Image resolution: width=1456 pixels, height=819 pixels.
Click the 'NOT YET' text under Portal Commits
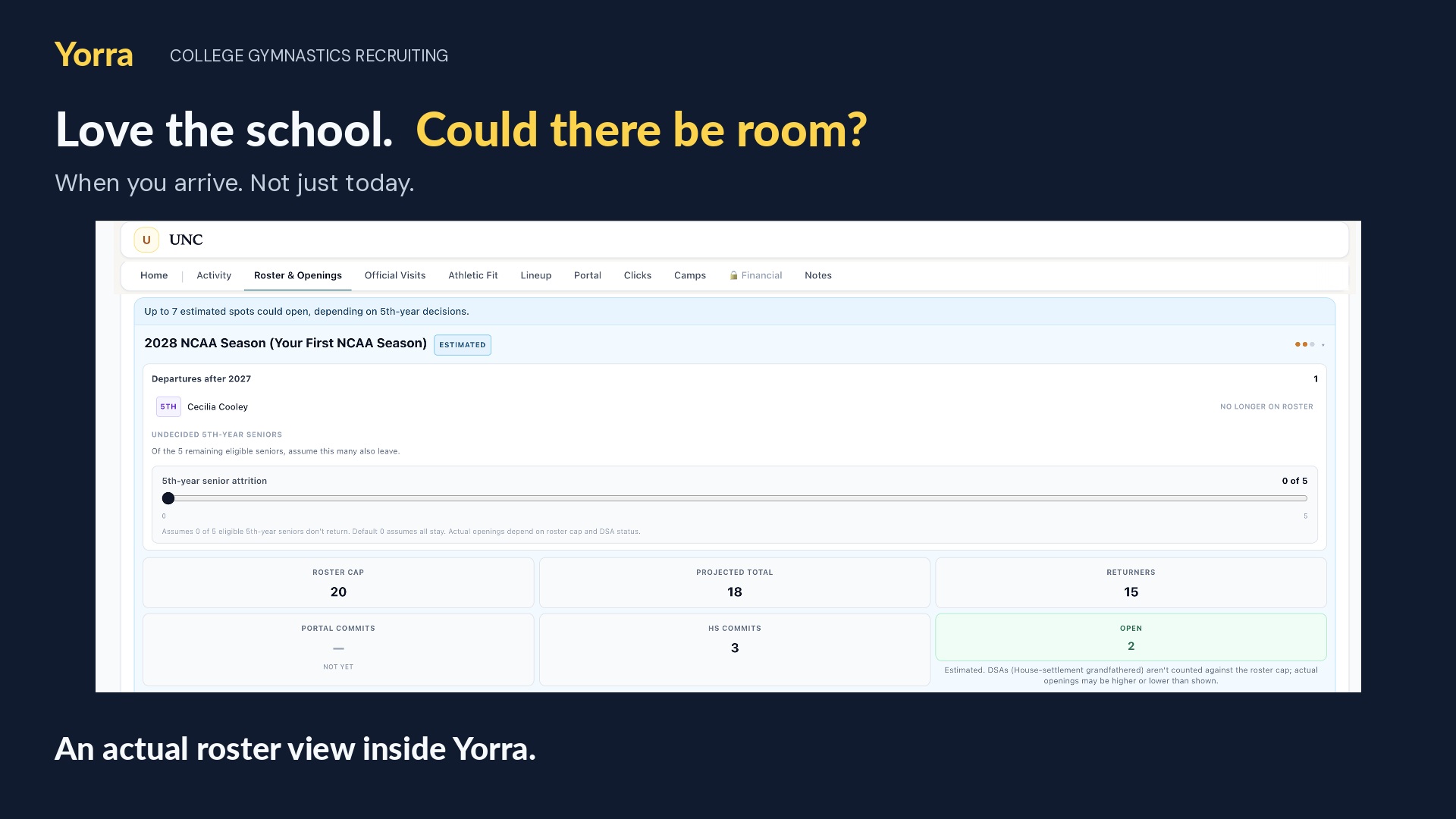pyautogui.click(x=338, y=667)
